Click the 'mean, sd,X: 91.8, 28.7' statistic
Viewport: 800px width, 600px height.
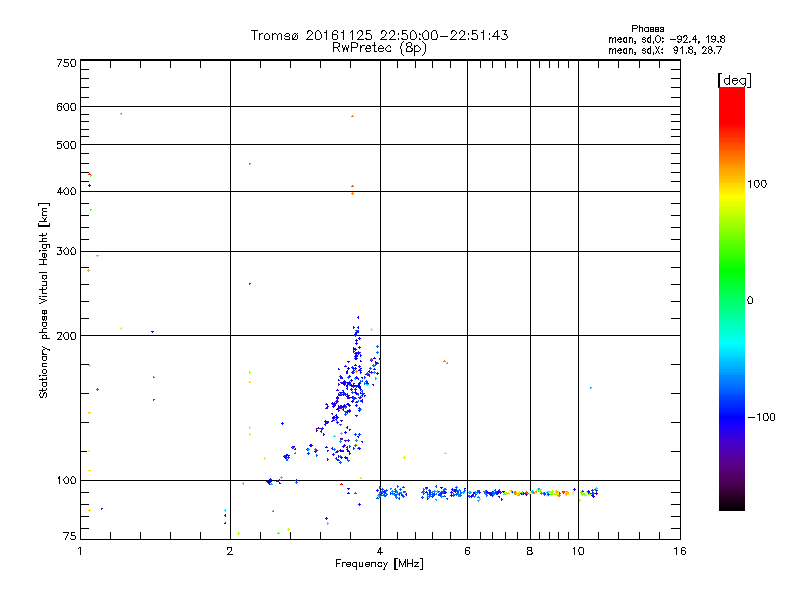click(665, 50)
